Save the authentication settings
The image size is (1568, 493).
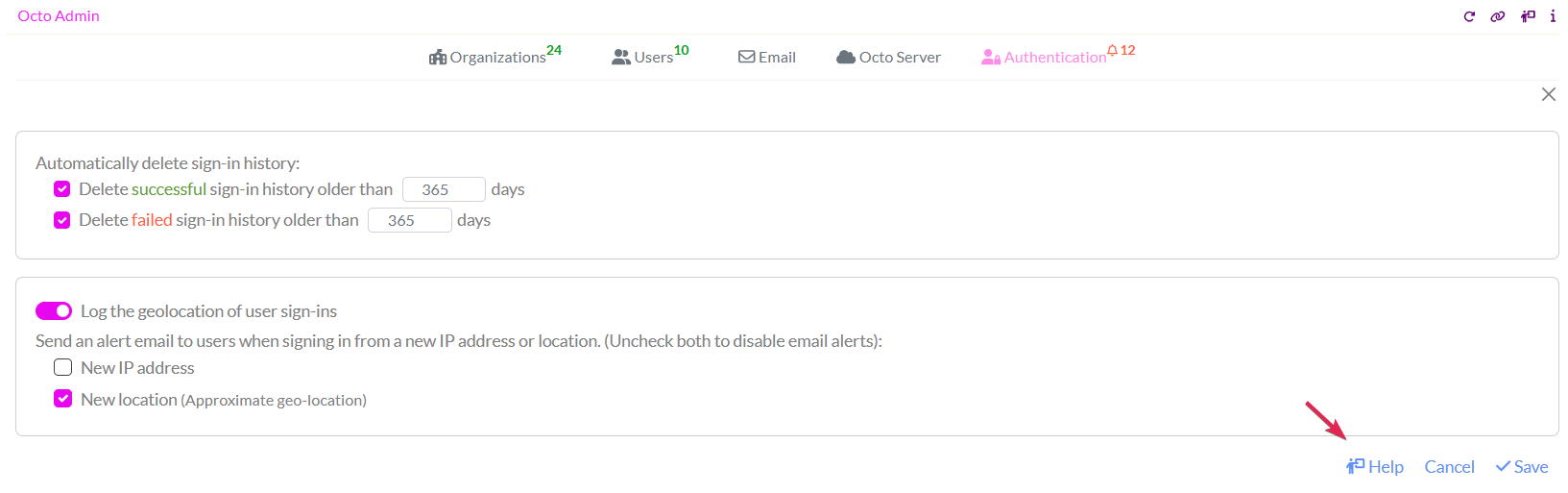(x=1522, y=467)
